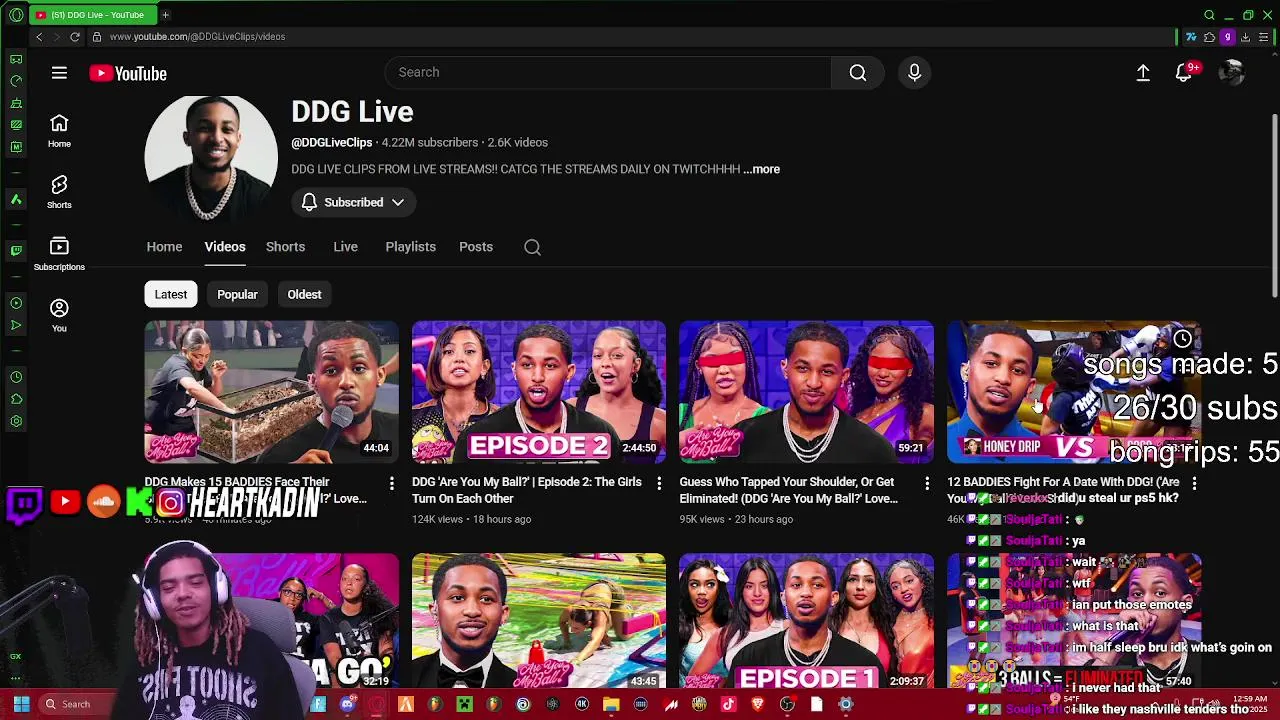The height and width of the screenshot is (720, 1280).
Task: Open options for Guess Who Tapped video
Action: coord(926,483)
